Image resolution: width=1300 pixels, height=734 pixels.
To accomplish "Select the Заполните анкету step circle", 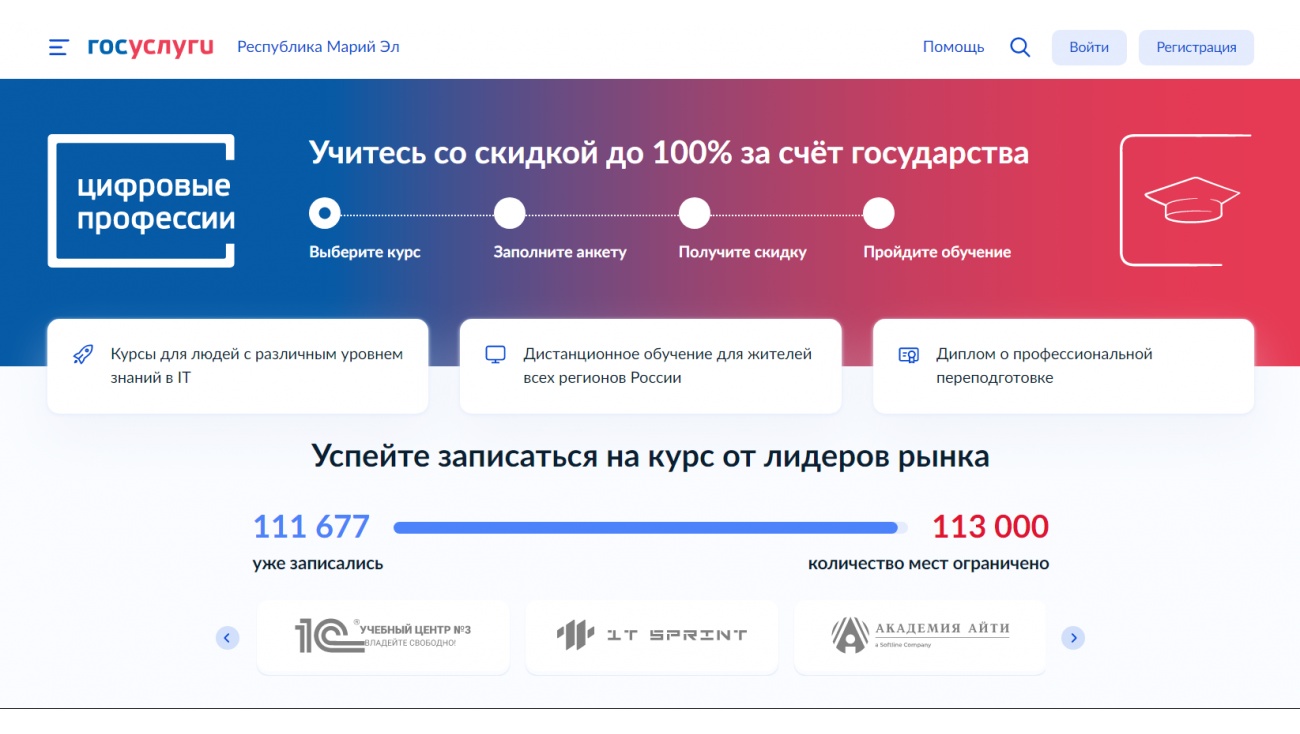I will [509, 211].
